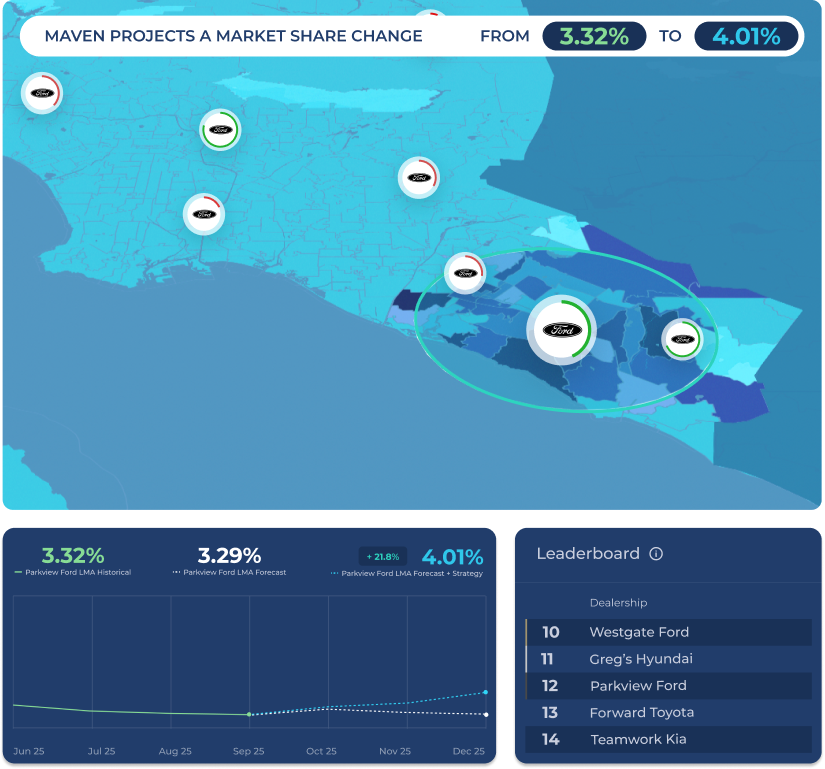Select the Ford marker on the ellipse's upper-left edge

pos(465,272)
